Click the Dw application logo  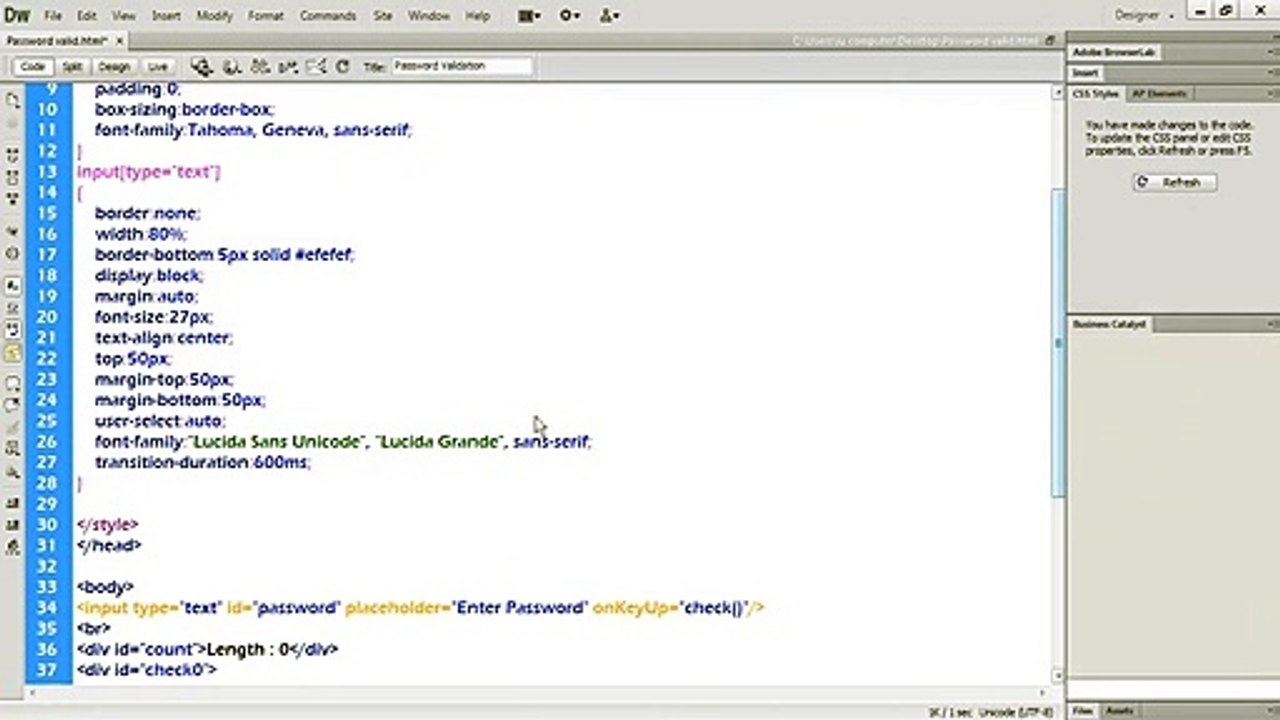click(17, 16)
